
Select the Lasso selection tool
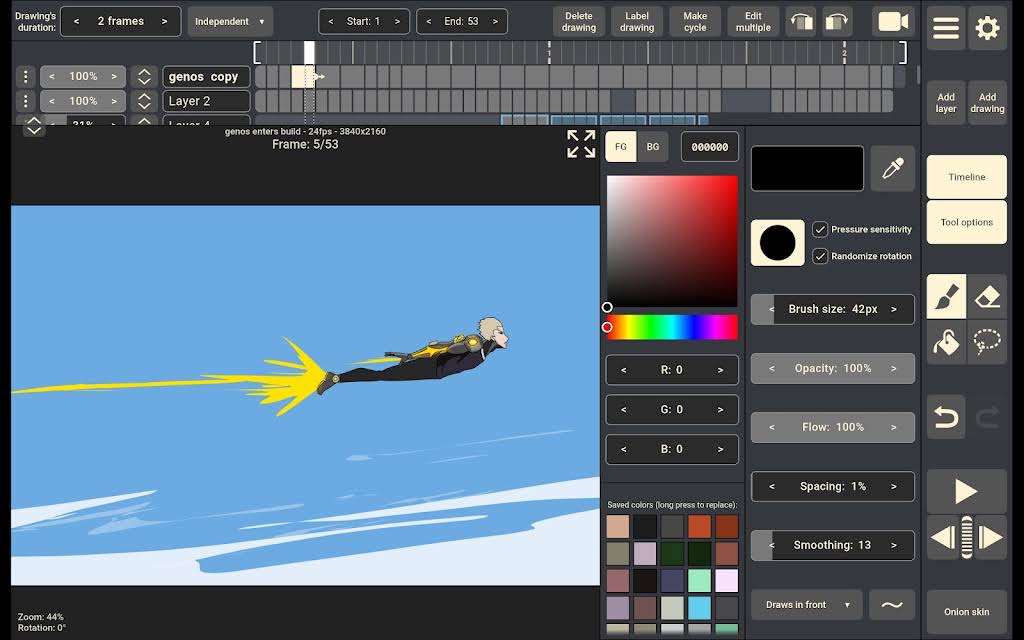coord(987,342)
